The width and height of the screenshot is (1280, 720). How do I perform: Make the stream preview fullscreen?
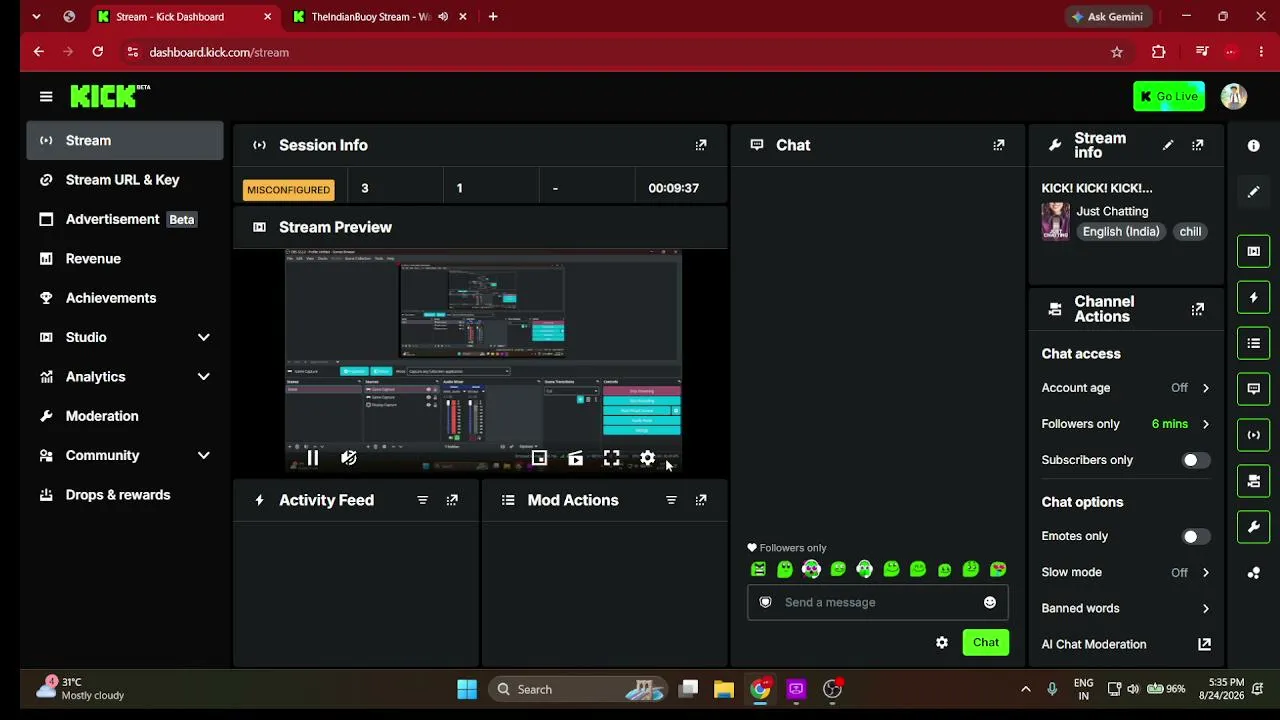(611, 458)
